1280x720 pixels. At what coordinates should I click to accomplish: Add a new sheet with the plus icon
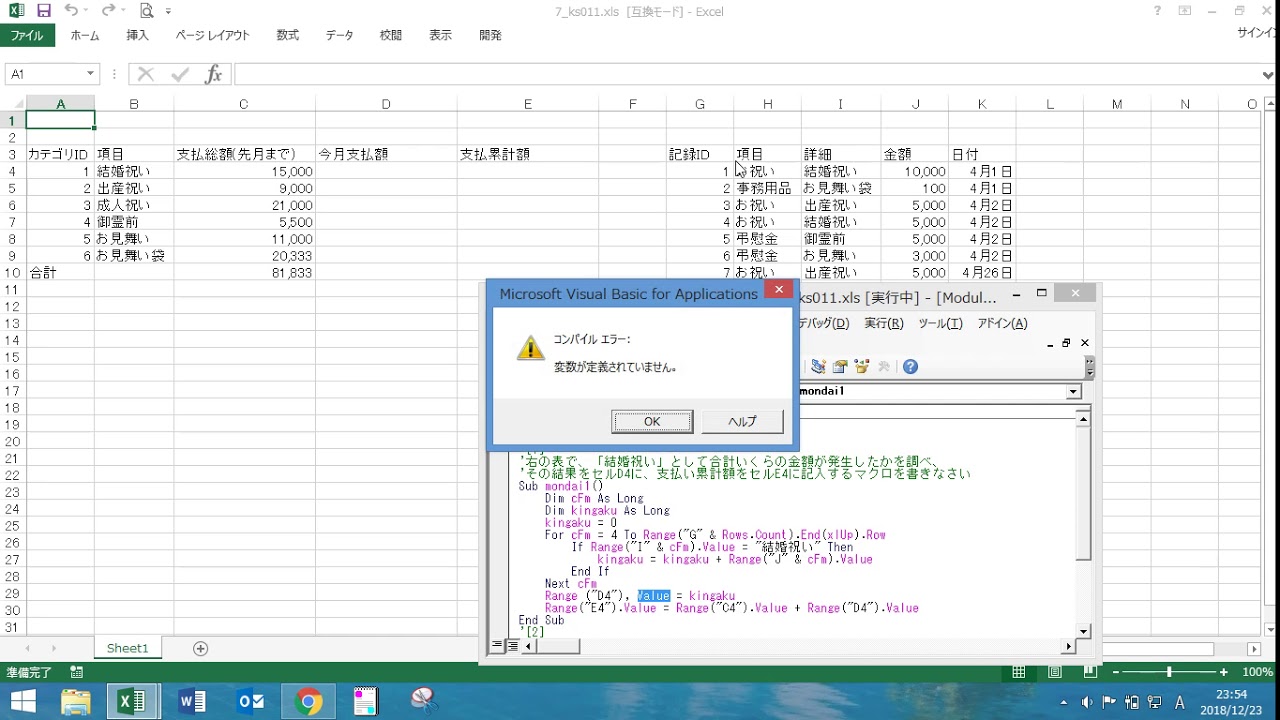(200, 648)
